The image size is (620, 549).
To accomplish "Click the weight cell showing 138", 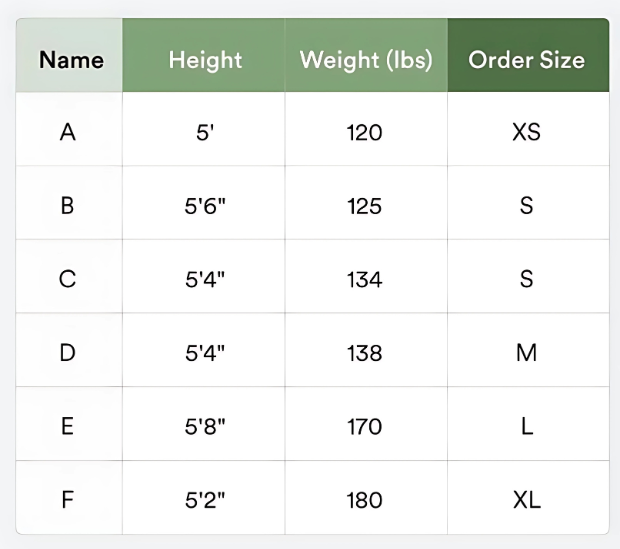I will tap(365, 353).
